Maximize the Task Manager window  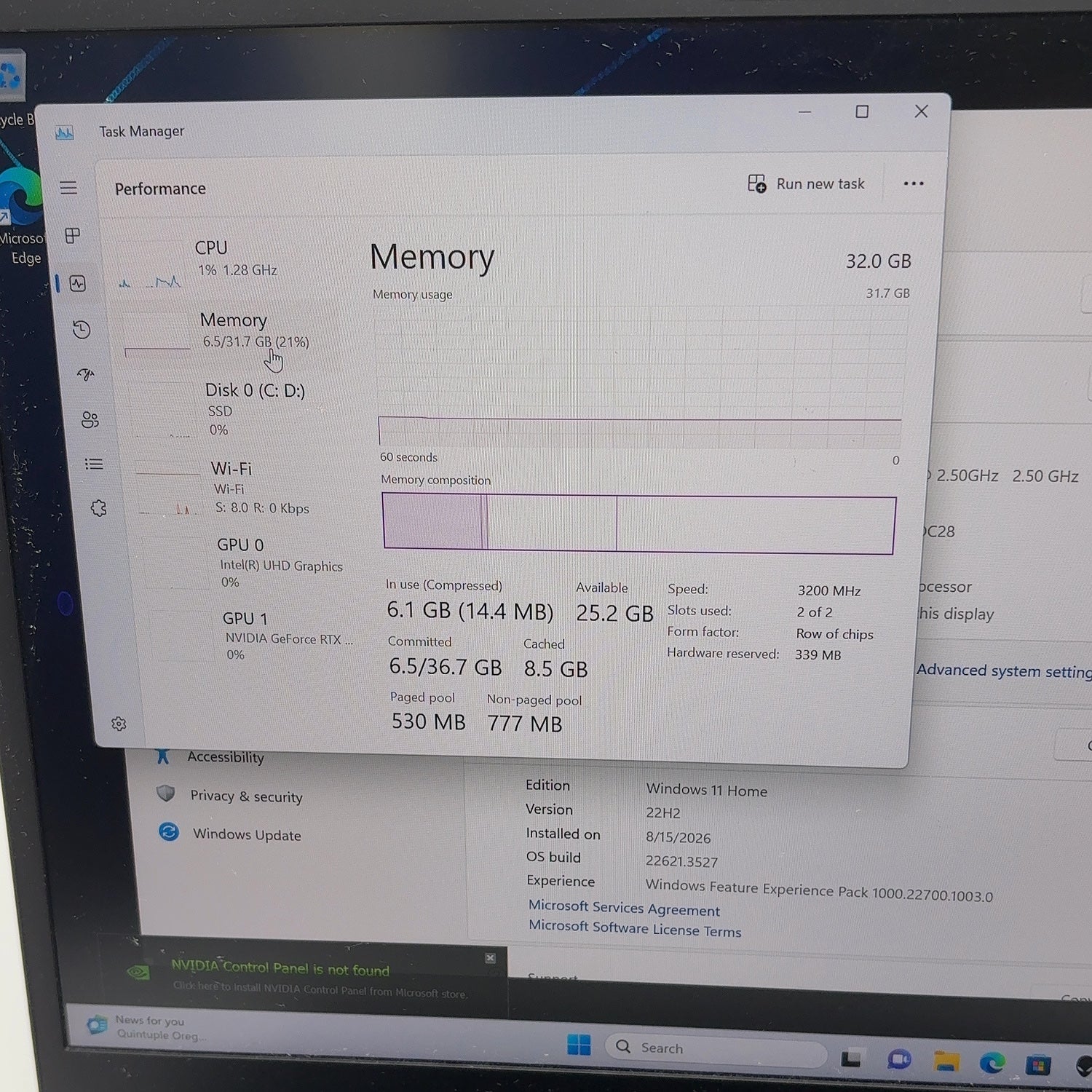862,111
